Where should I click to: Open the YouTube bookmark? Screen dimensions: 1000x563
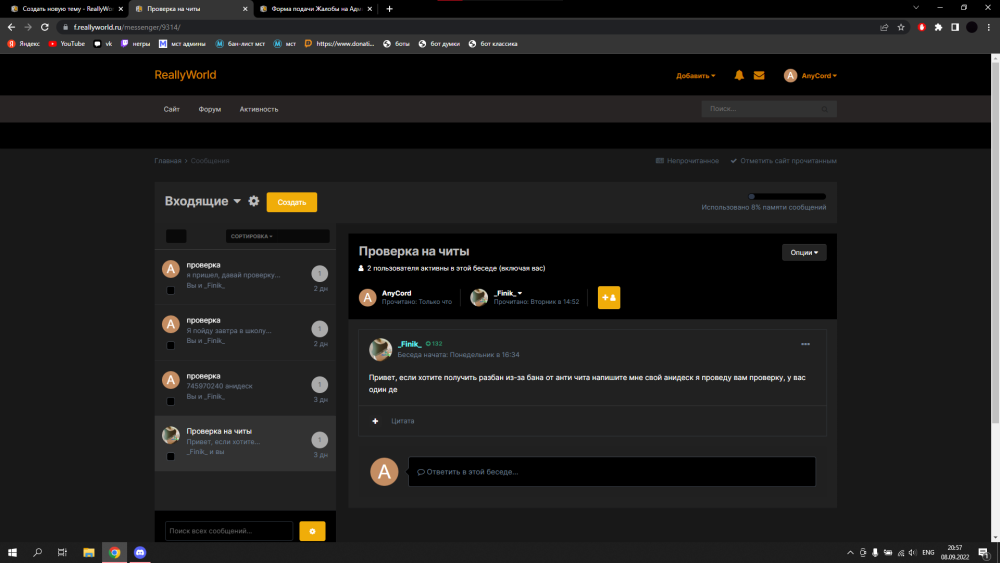pos(66,43)
